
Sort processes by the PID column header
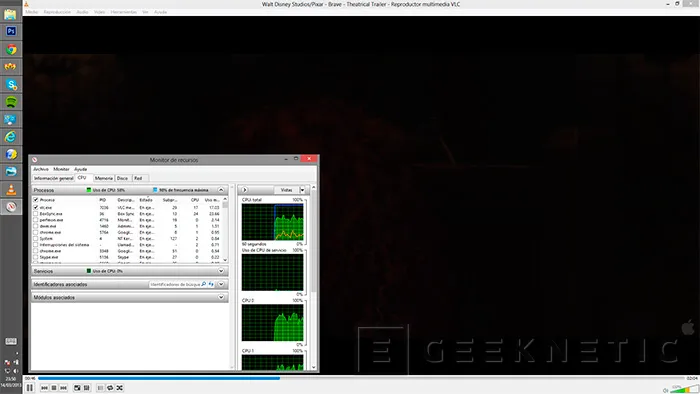click(103, 200)
